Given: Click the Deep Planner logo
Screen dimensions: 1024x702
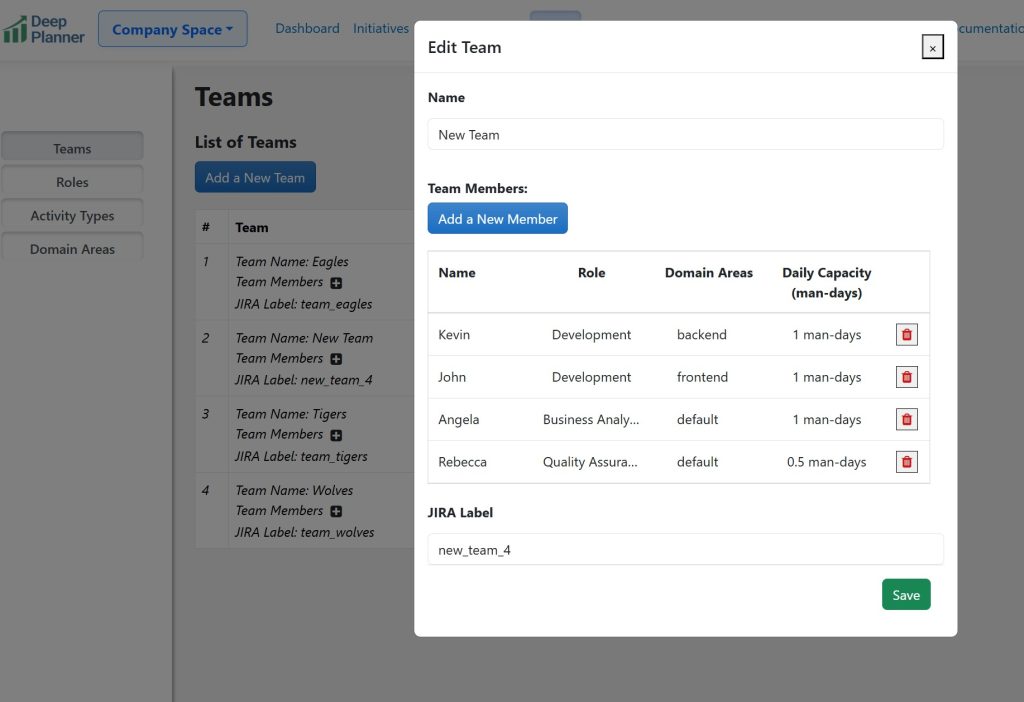Looking at the screenshot, I should tap(44, 29).
